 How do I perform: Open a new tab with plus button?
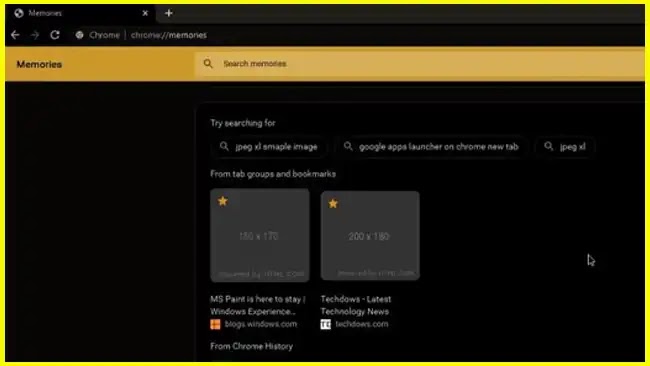pyautogui.click(x=168, y=13)
